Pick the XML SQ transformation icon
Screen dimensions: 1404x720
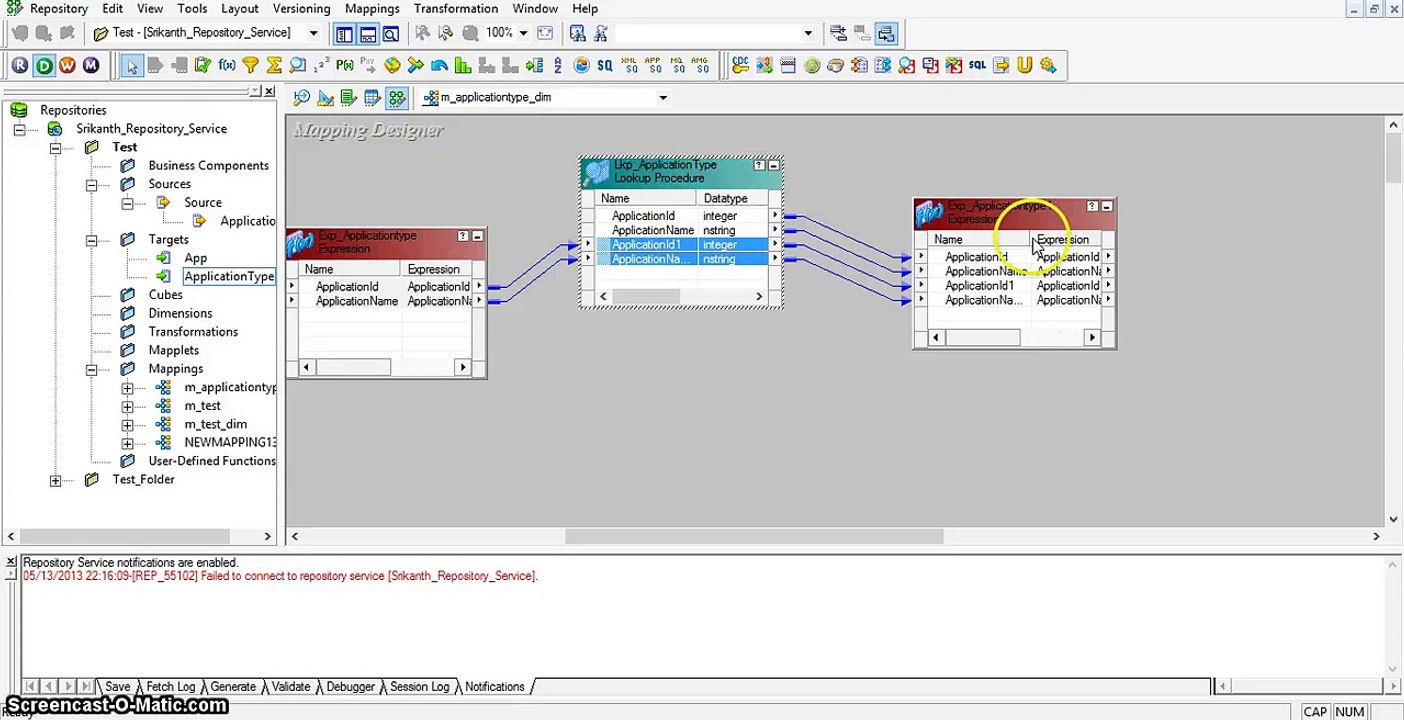click(x=630, y=65)
